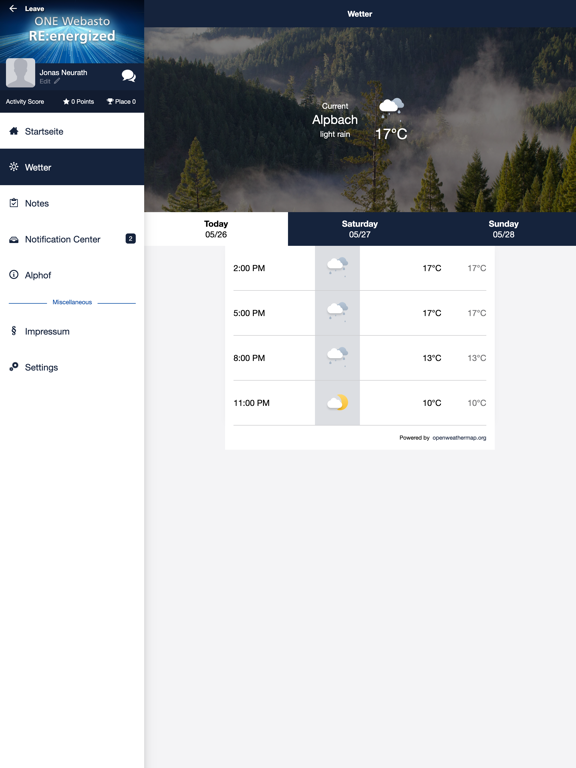Click the Edit profile text
The image size is (576, 768).
click(x=45, y=81)
